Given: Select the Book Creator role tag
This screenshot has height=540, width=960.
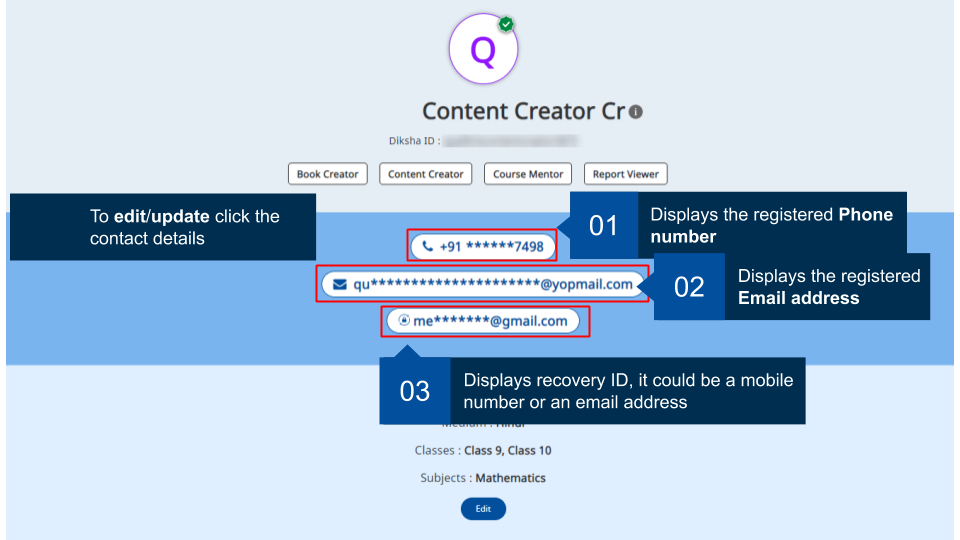Looking at the screenshot, I should [327, 174].
